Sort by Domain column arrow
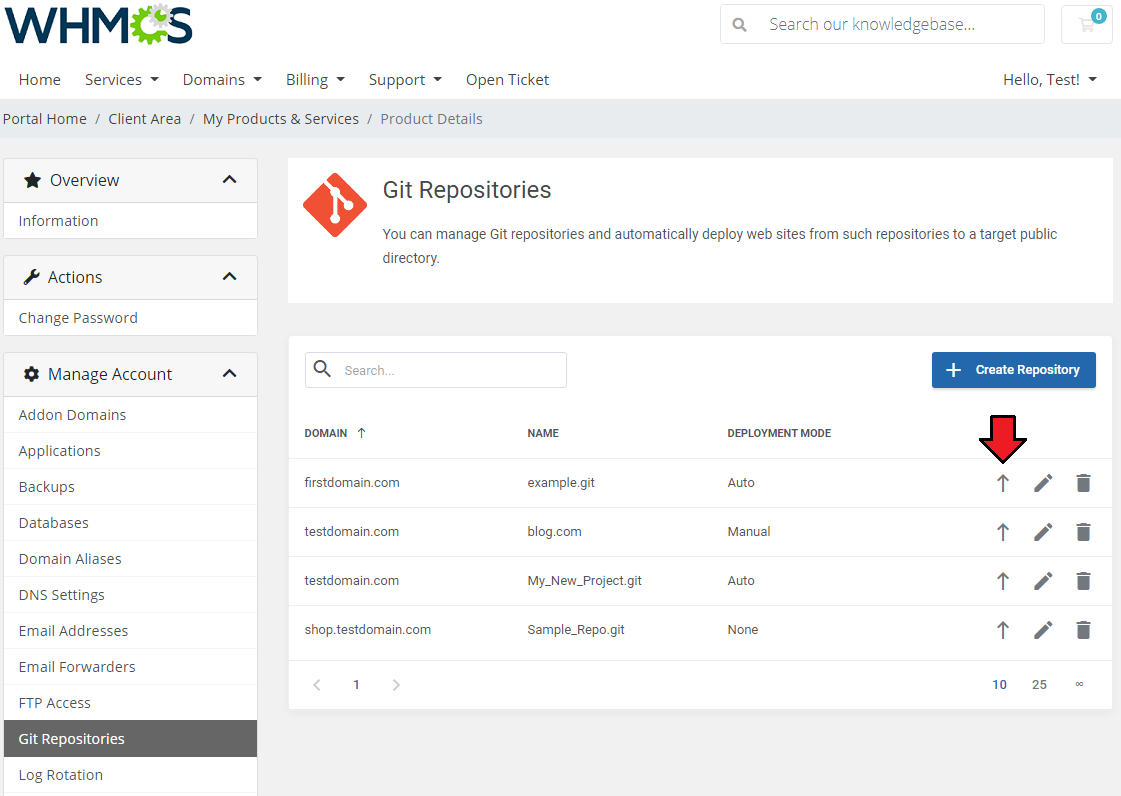The width and height of the screenshot is (1121, 796). pyautogui.click(x=361, y=433)
